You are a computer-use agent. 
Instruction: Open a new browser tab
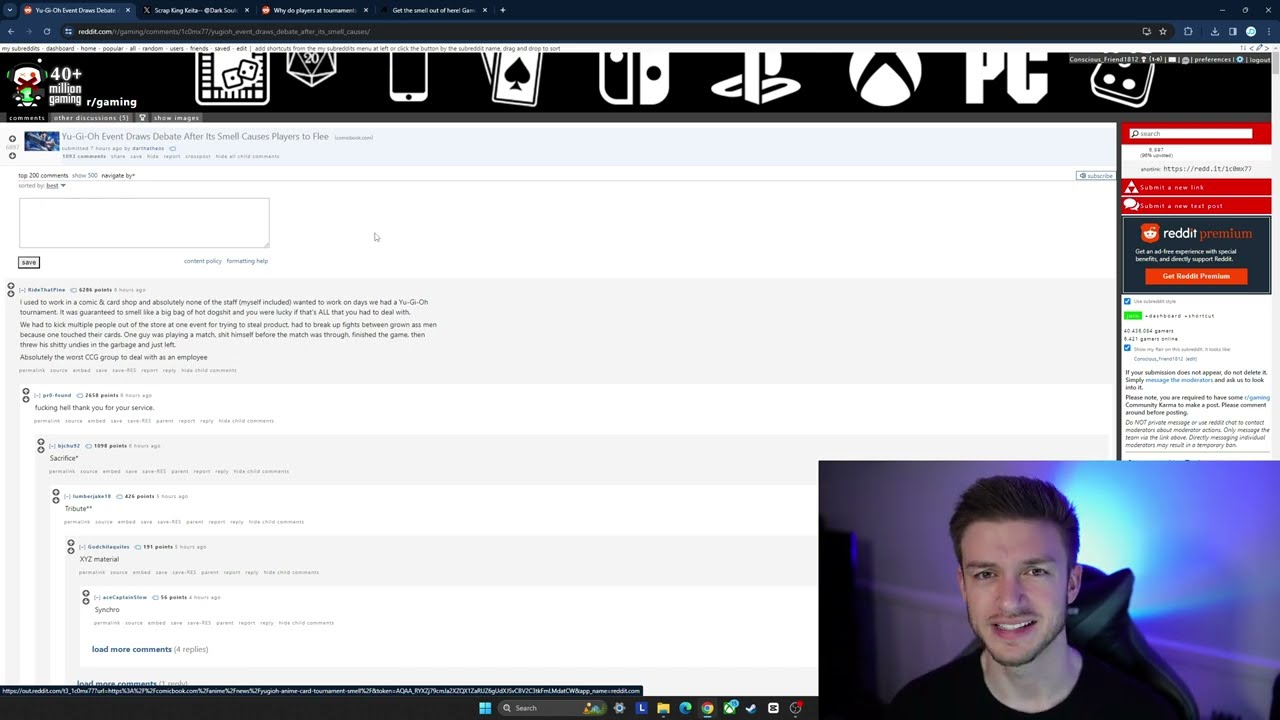tap(502, 10)
